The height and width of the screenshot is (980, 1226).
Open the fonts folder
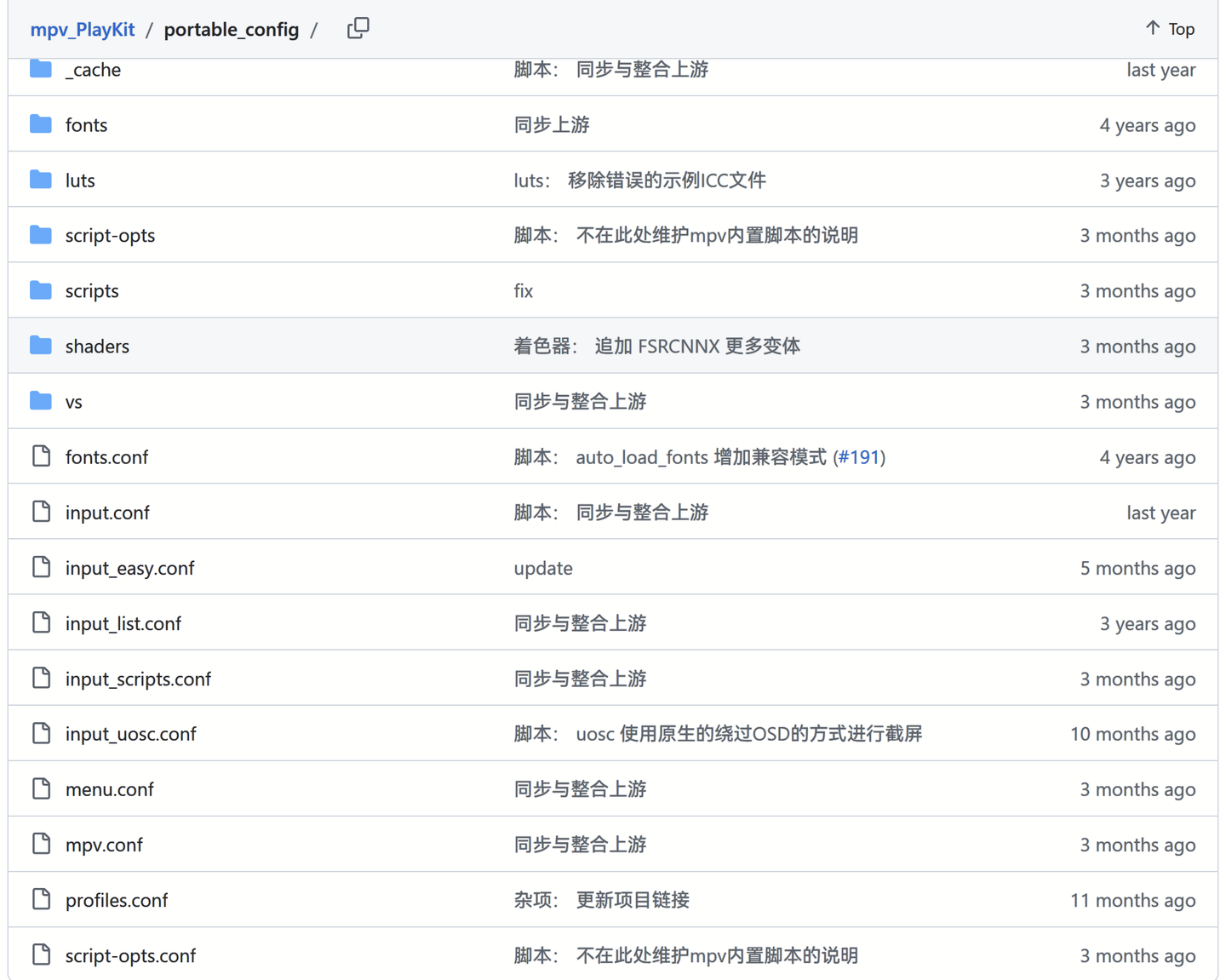coord(86,125)
